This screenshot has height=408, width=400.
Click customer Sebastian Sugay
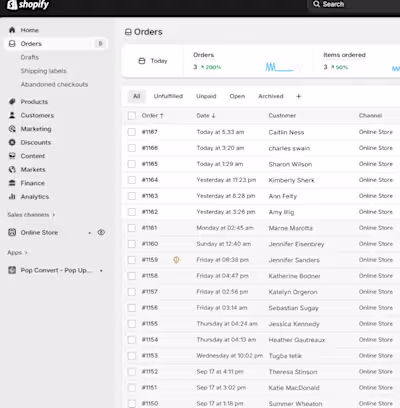point(294,308)
